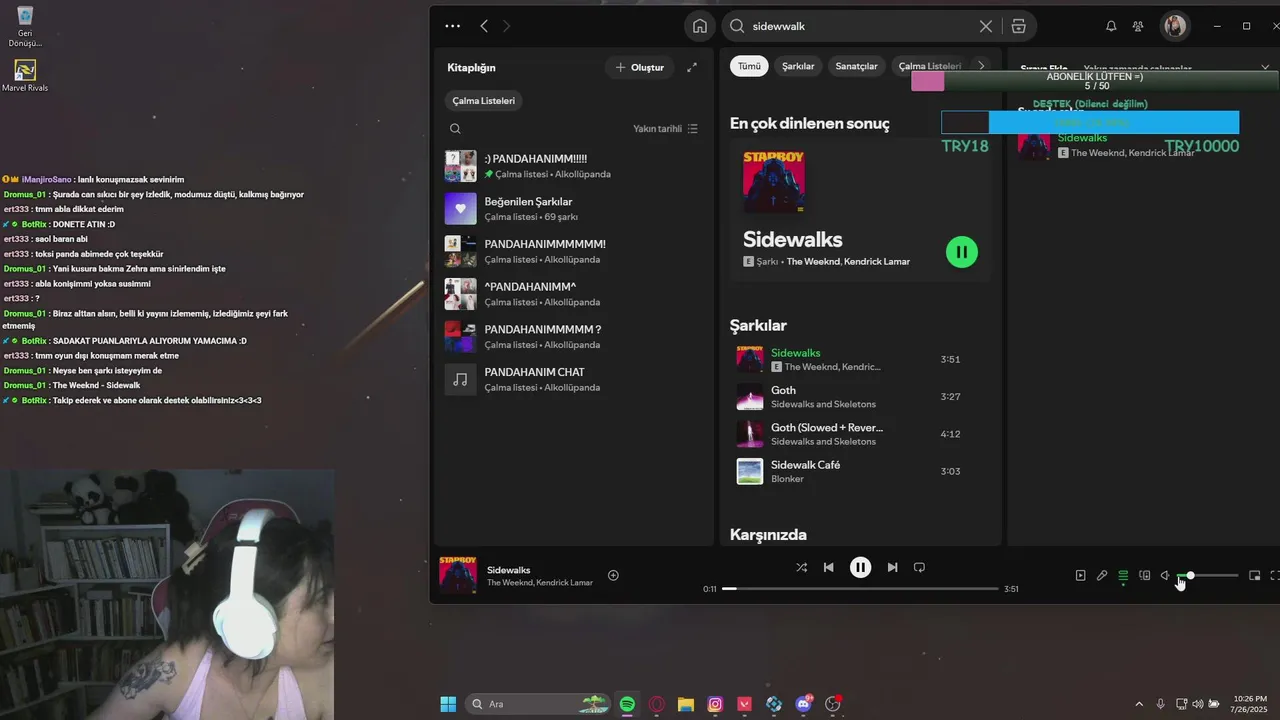Open the PANDAHANIMMMMMM! playlist
This screenshot has height=720, width=1280.
click(572, 251)
